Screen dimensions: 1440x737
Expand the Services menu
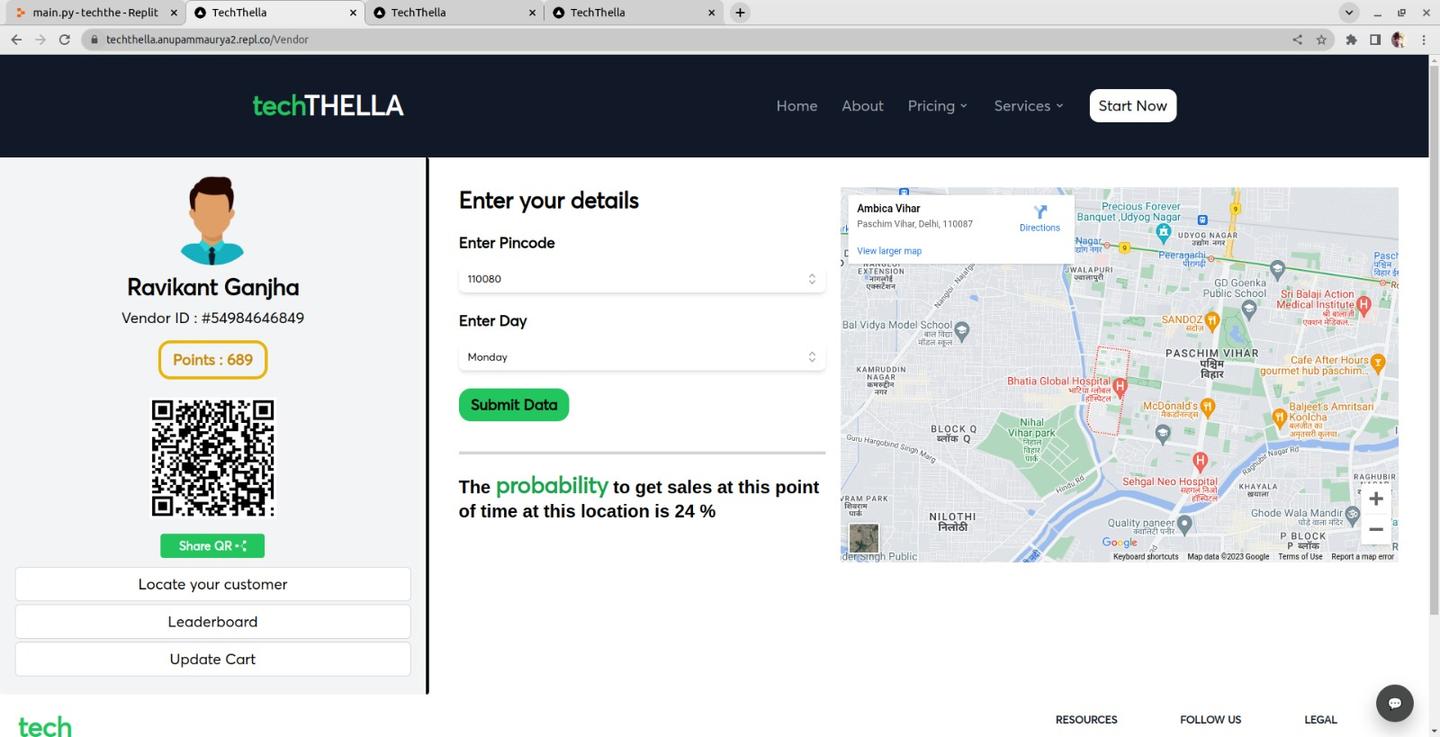click(1028, 106)
